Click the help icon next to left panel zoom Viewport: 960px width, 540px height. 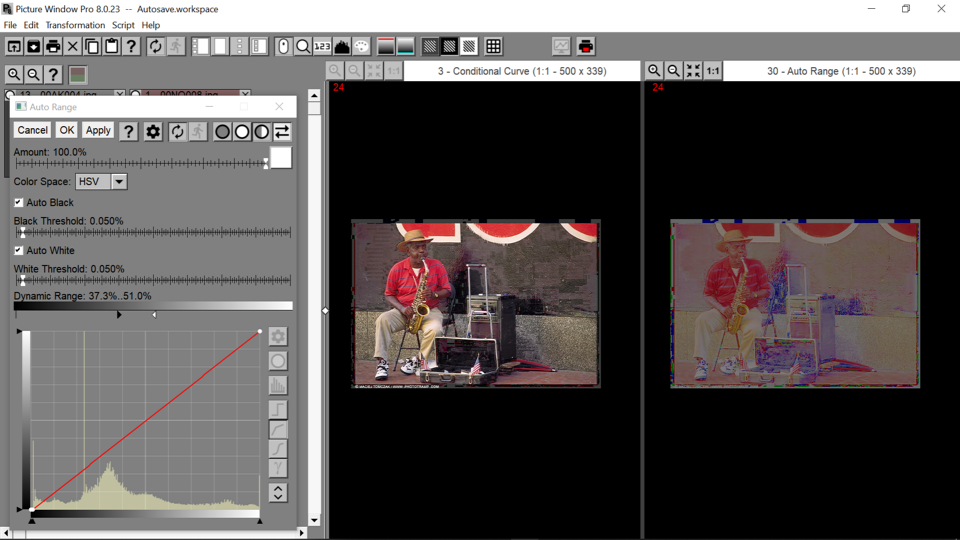pos(53,75)
